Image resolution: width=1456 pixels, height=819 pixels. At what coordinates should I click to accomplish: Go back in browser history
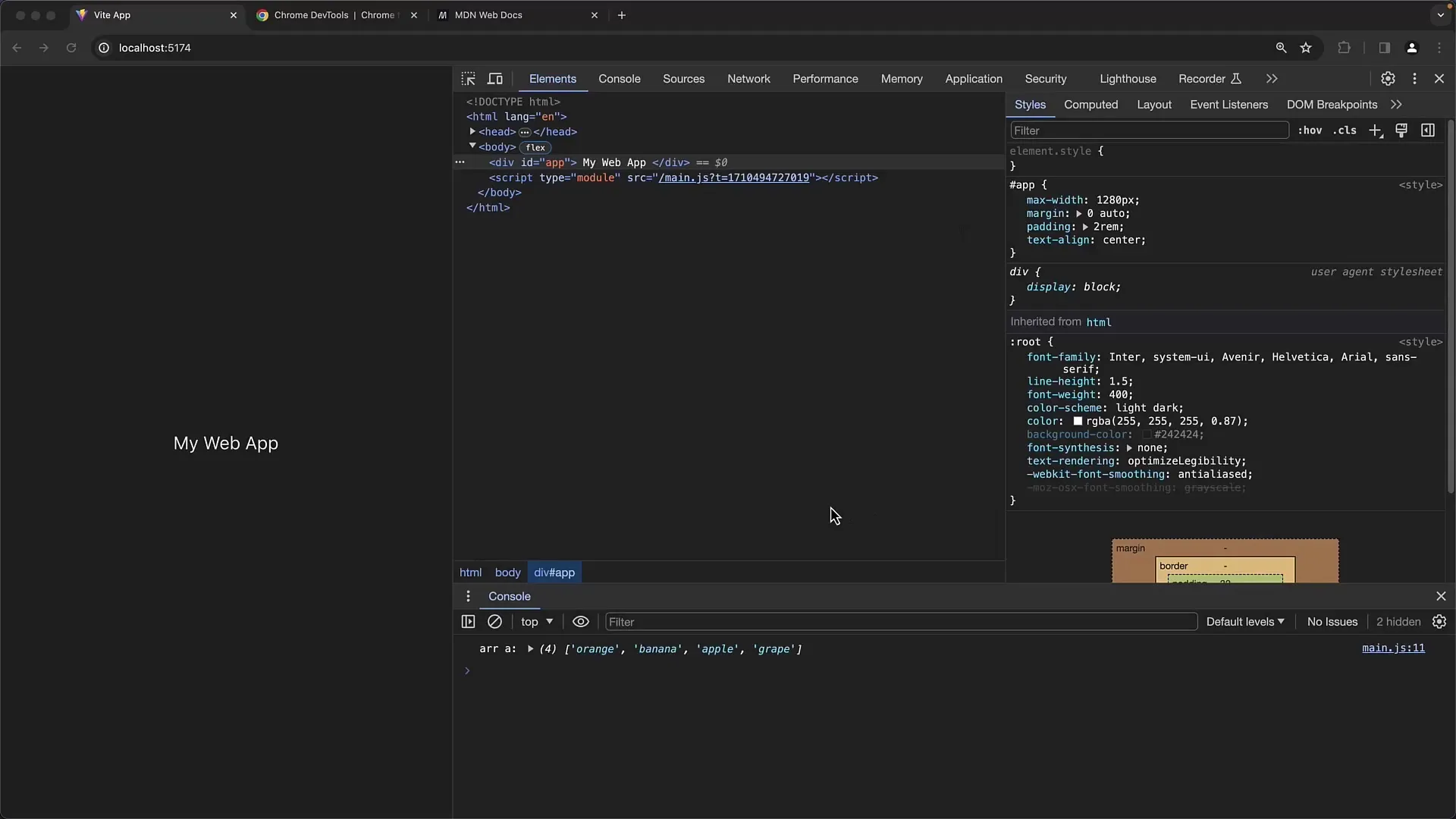pyautogui.click(x=17, y=48)
